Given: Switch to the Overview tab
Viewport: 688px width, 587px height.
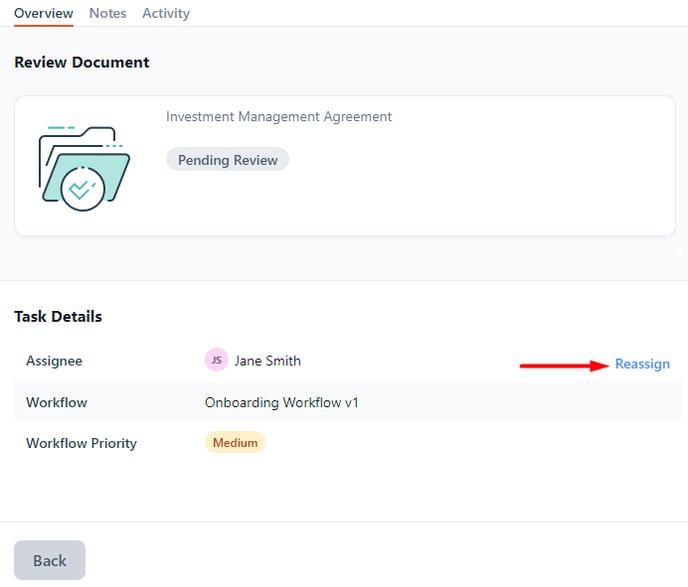Looking at the screenshot, I should click(x=43, y=13).
